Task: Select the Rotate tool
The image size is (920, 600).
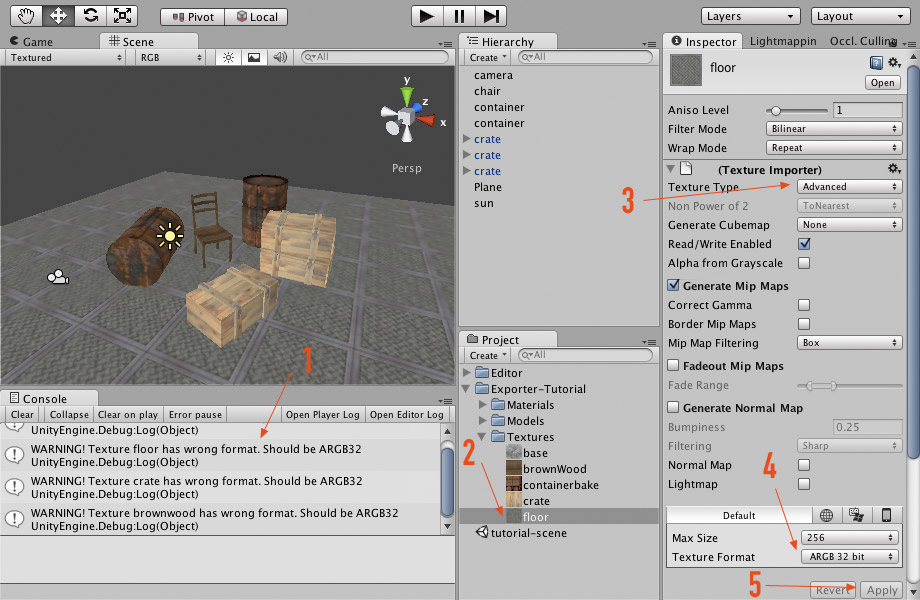Action: click(x=92, y=15)
